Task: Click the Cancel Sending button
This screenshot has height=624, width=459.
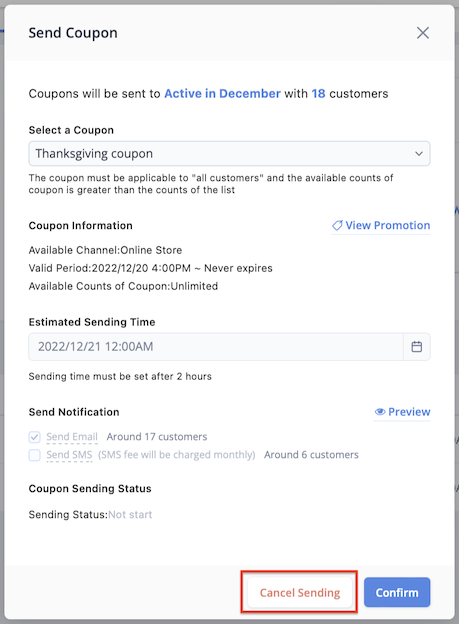Action: 300,593
